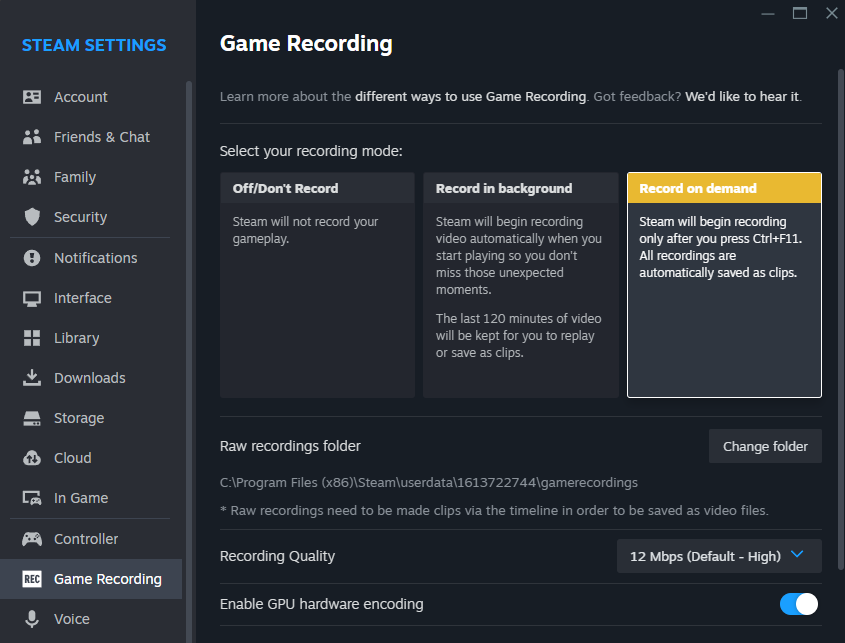
Task: Select the Off/Don't Record mode
Action: [x=317, y=285]
